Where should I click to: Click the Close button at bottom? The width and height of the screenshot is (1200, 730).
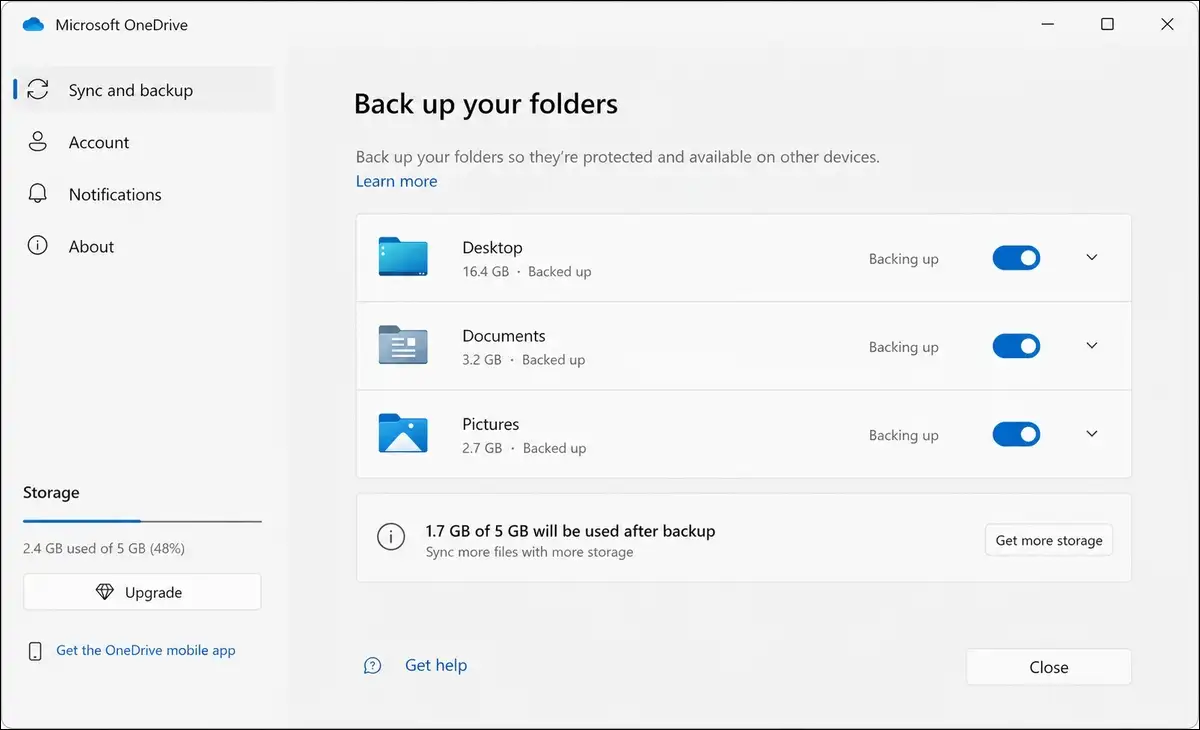(x=1049, y=667)
